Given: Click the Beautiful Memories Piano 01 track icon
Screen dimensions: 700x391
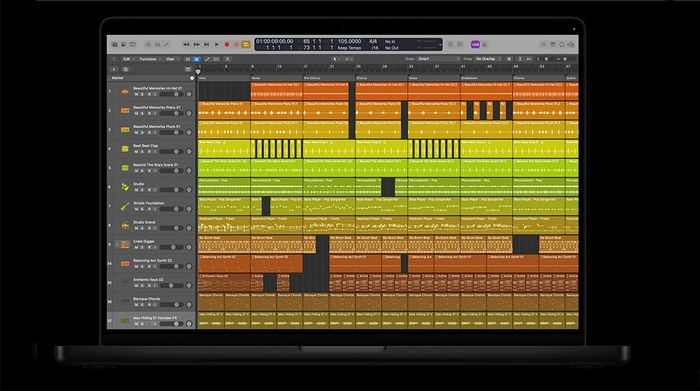Looking at the screenshot, I should coord(125,110).
